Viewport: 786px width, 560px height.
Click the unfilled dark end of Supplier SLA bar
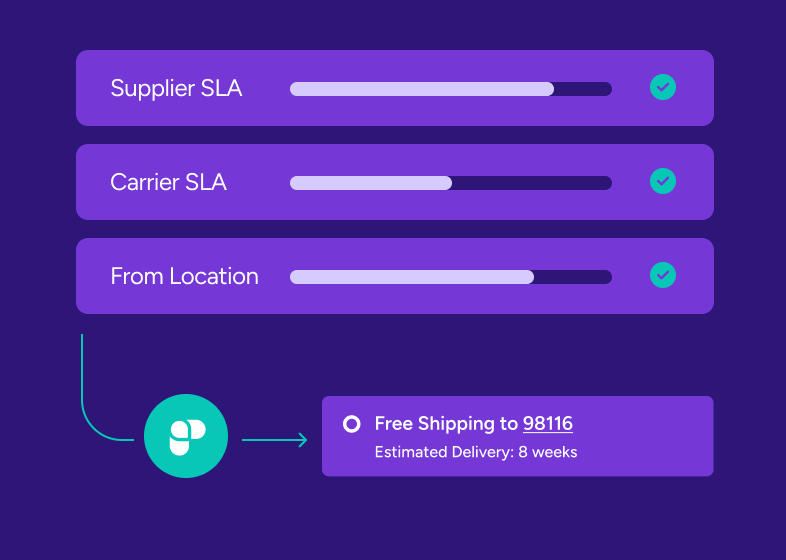(582, 89)
